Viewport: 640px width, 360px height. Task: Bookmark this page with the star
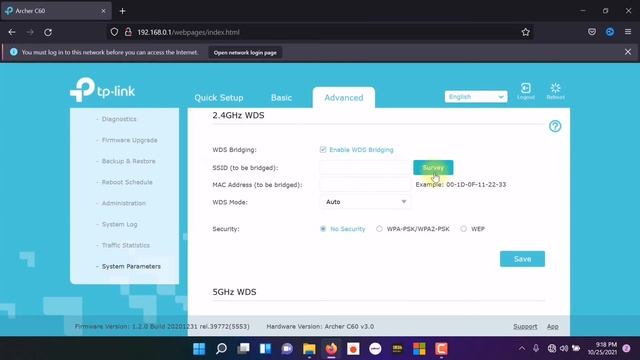click(525, 32)
